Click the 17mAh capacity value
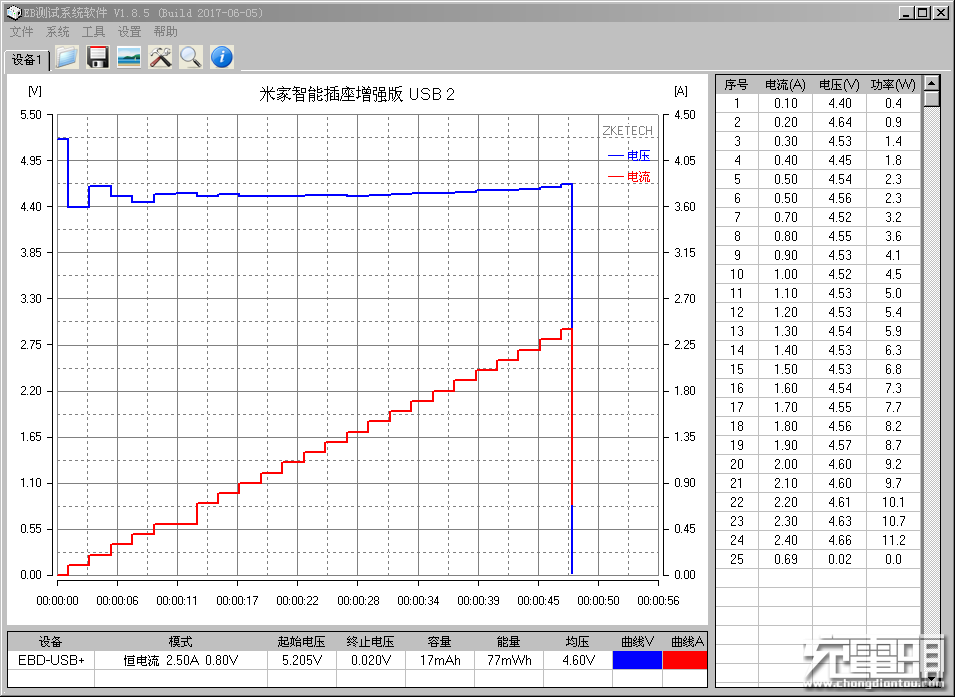This screenshot has width=955, height=697. [439, 660]
